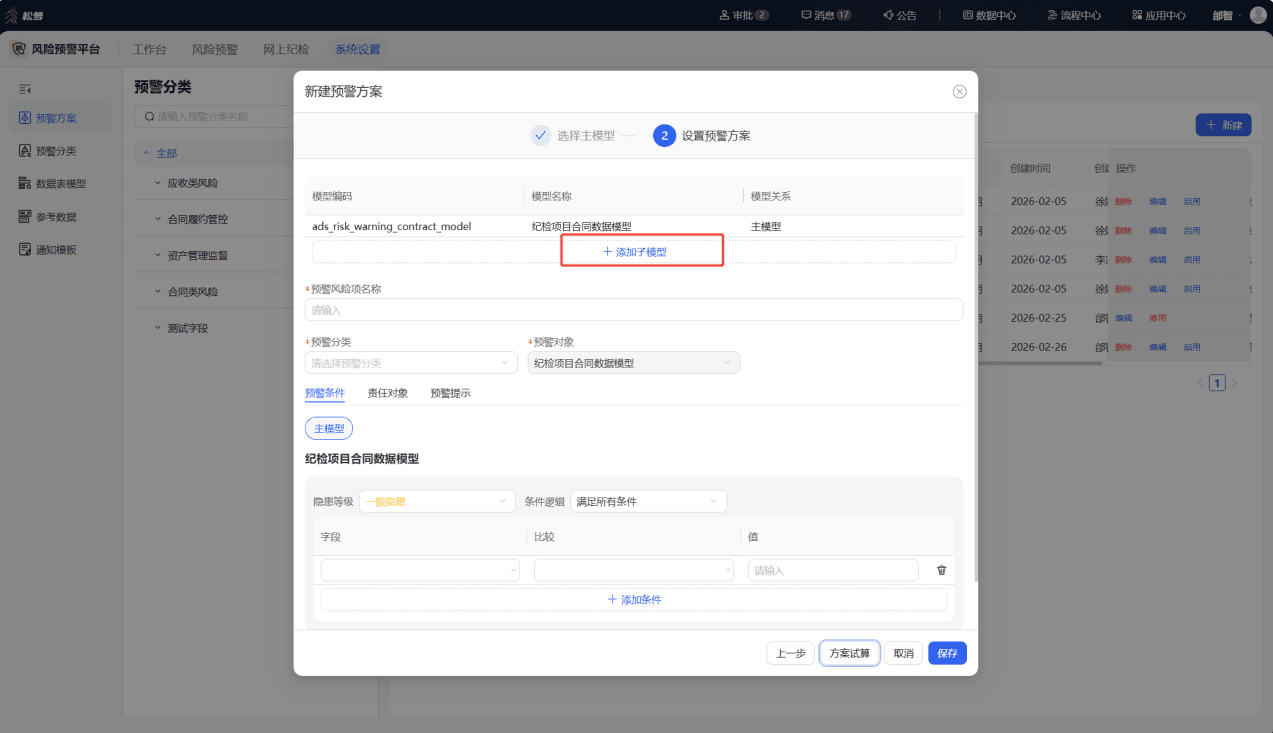
Task: Open the 消息 notifications in top bar
Action: (826, 15)
